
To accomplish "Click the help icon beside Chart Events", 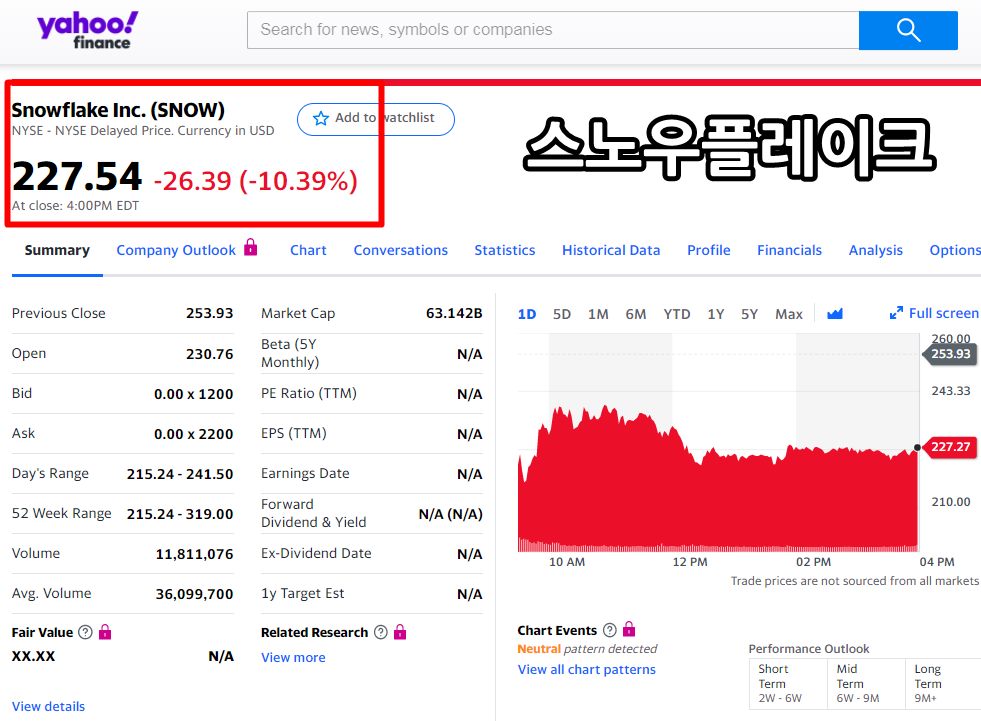I will (609, 630).
